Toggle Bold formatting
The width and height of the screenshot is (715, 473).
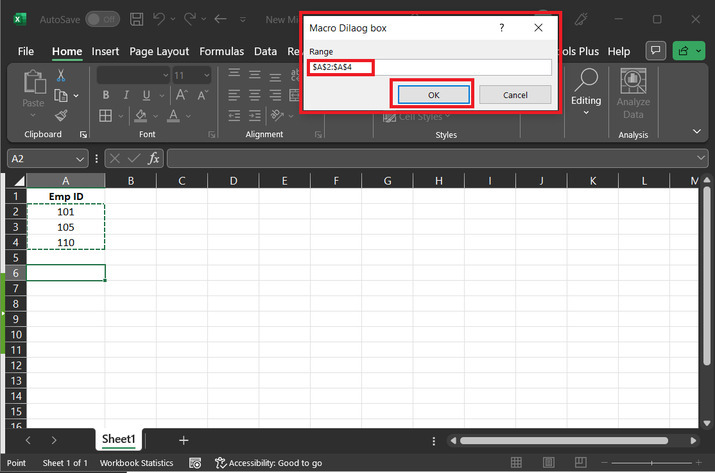(106, 95)
